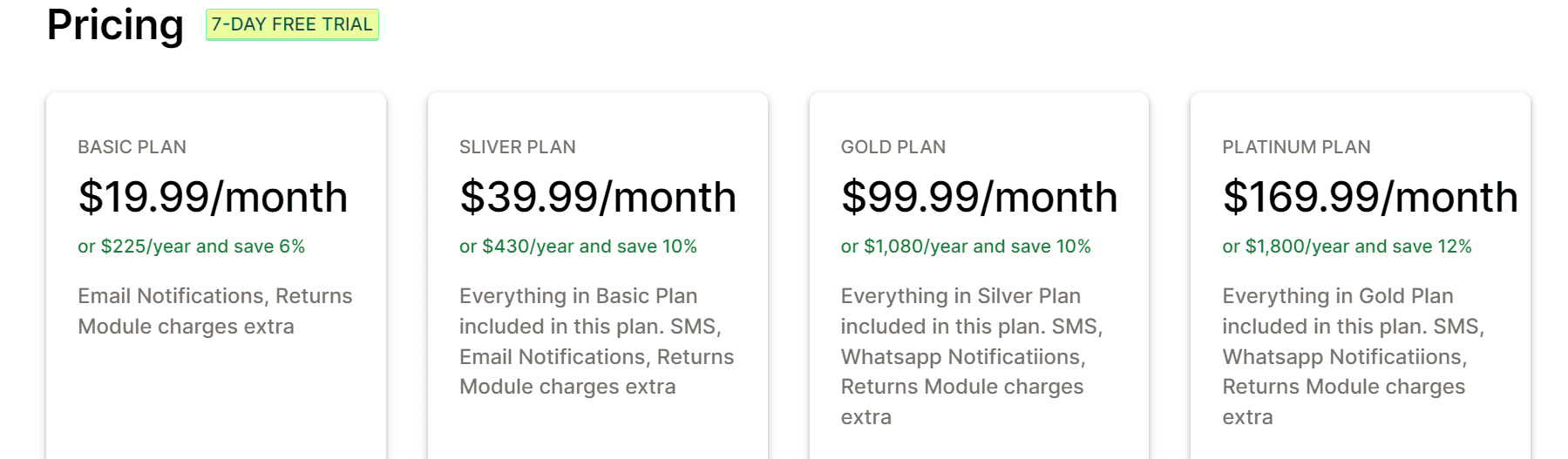The width and height of the screenshot is (1568, 459).
Task: Click the $430/year save 10% offer
Action: pyautogui.click(x=578, y=246)
